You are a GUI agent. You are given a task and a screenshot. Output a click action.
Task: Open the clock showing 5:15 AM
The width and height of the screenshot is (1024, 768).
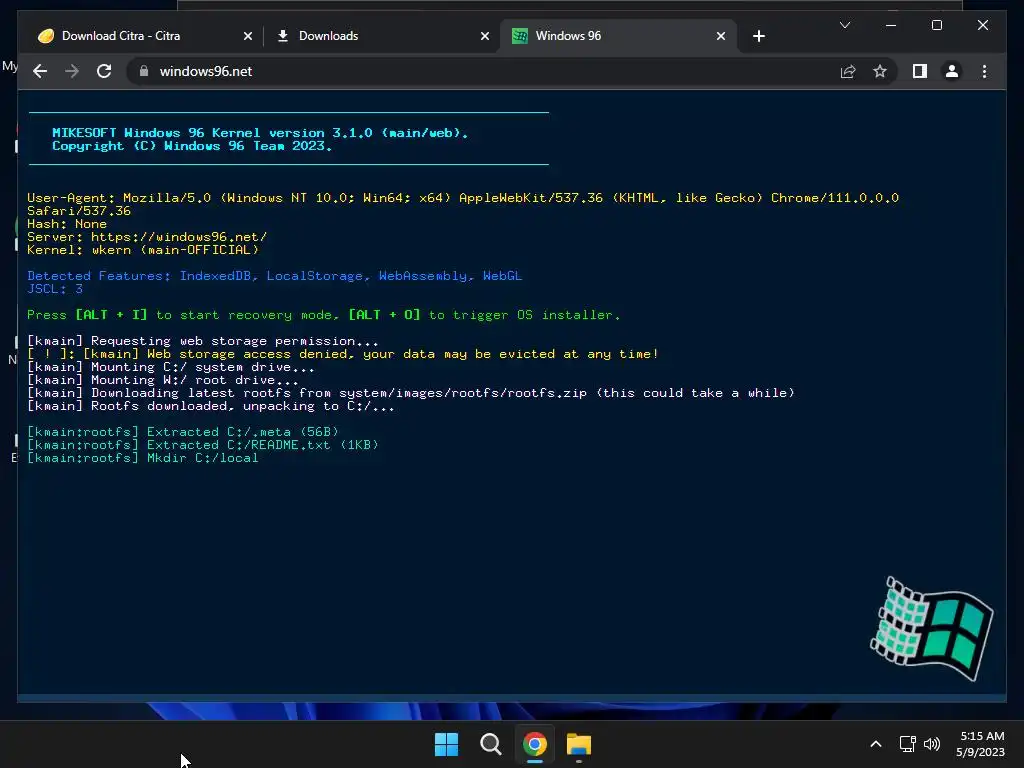click(x=980, y=744)
